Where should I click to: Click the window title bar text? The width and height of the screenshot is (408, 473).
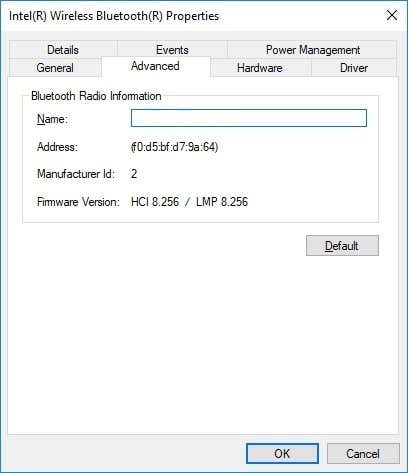pos(114,16)
